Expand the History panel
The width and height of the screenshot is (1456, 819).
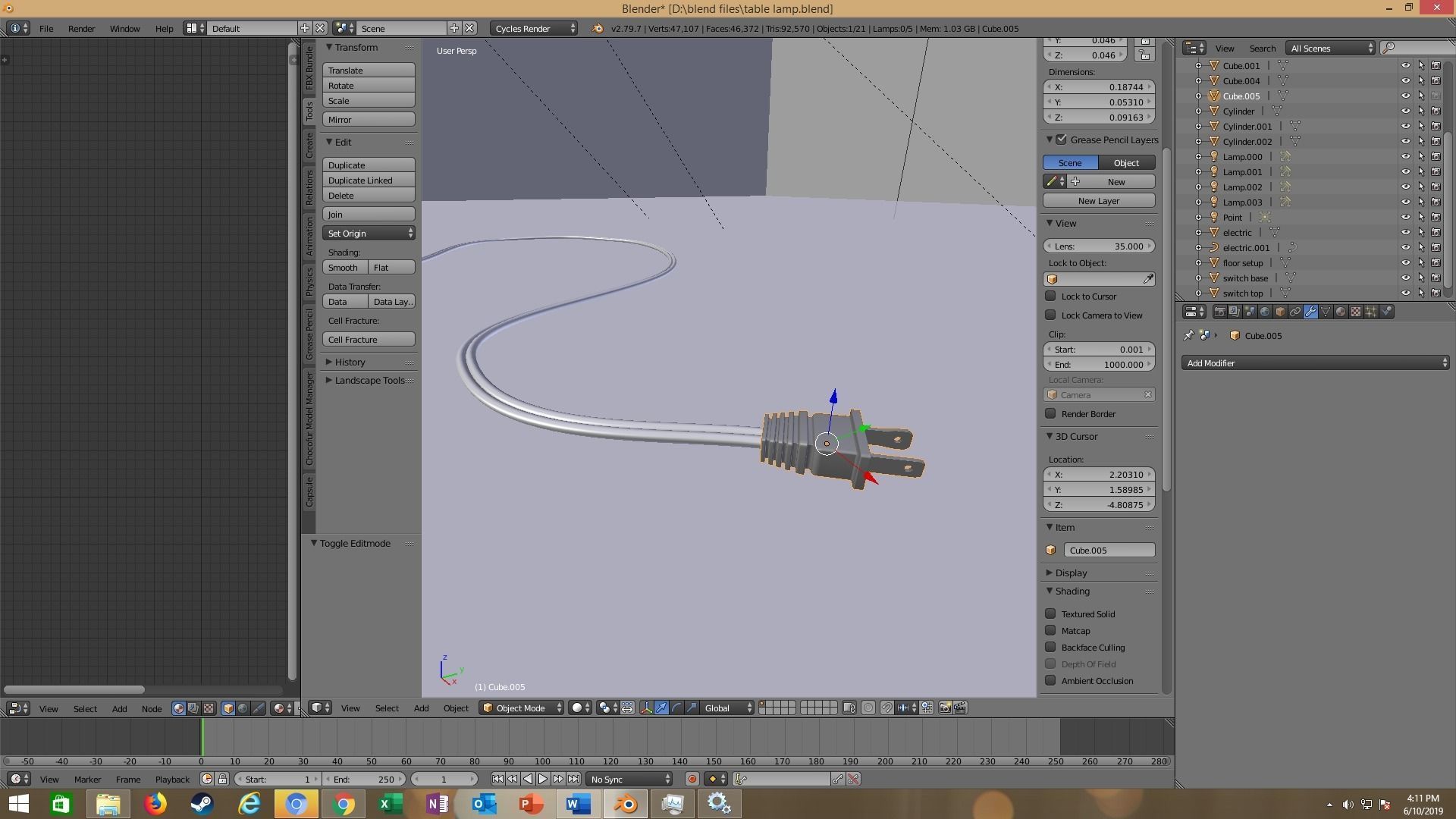point(350,362)
